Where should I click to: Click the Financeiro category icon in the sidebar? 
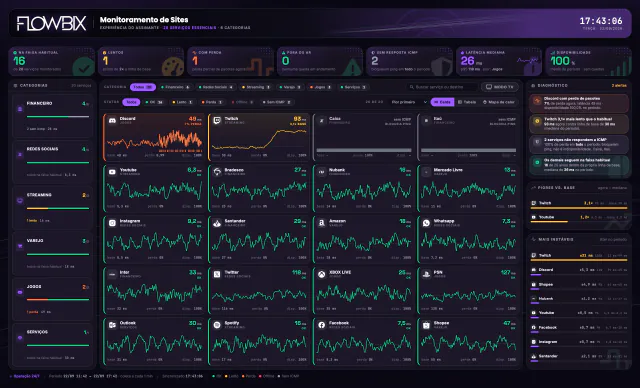point(20,109)
